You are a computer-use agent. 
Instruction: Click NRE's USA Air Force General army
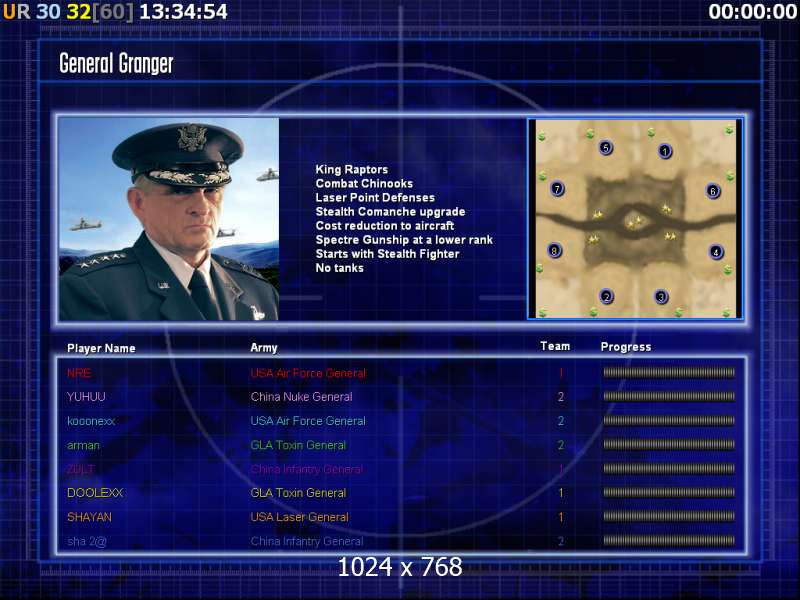pyautogui.click(x=308, y=373)
